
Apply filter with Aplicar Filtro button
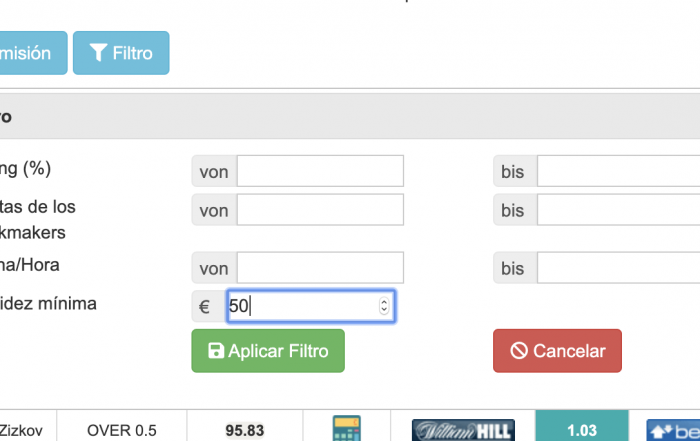[268, 351]
